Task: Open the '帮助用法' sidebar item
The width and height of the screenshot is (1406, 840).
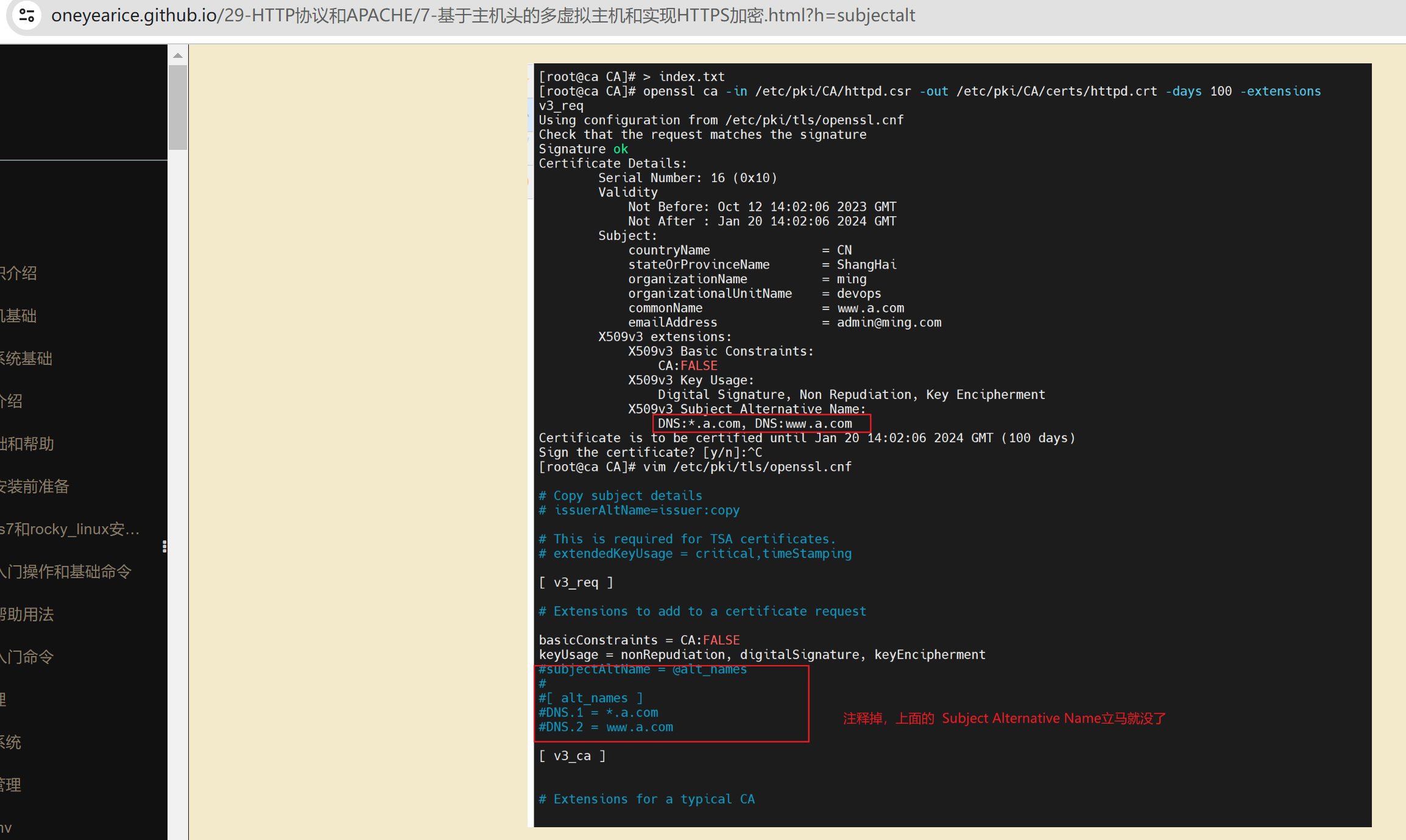Action: coord(27,615)
